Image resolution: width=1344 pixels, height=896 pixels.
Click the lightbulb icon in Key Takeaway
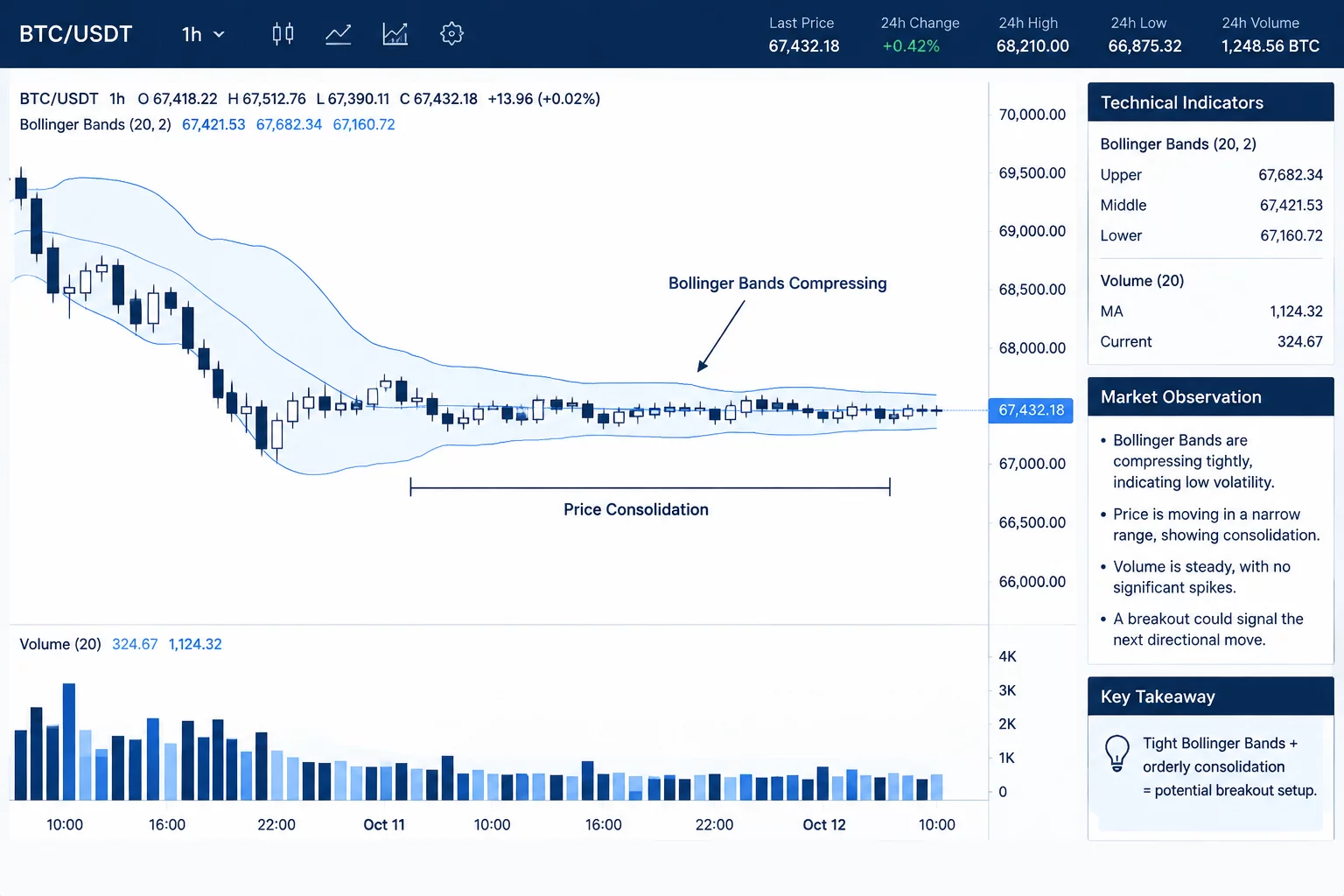pos(1117,752)
